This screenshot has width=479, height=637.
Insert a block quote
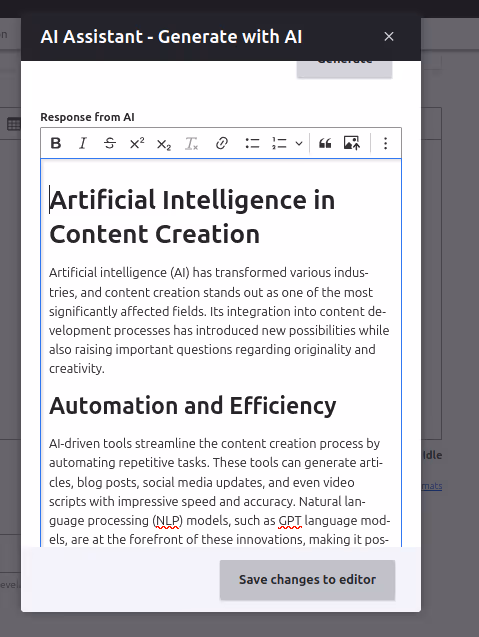coord(325,143)
